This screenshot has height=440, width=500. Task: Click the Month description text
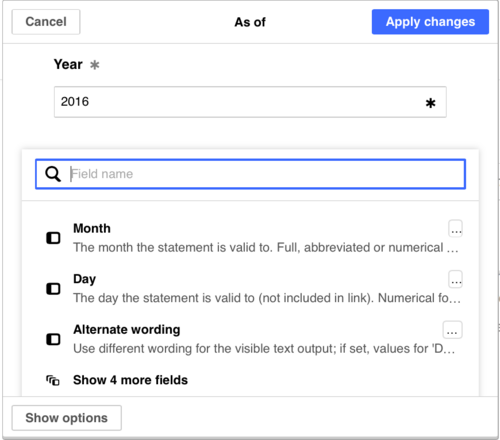(266, 248)
